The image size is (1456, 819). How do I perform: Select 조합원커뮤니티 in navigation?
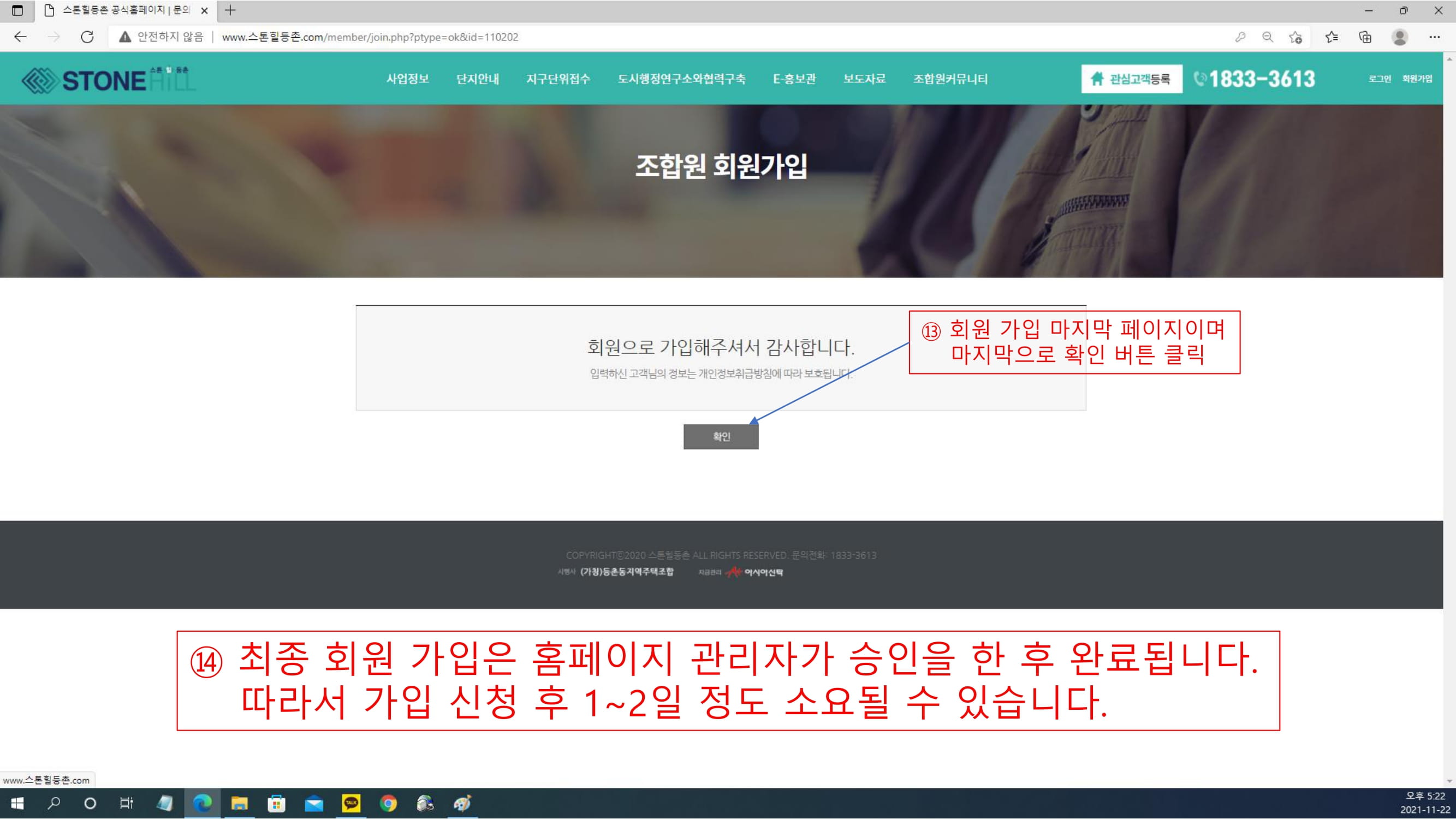950,79
